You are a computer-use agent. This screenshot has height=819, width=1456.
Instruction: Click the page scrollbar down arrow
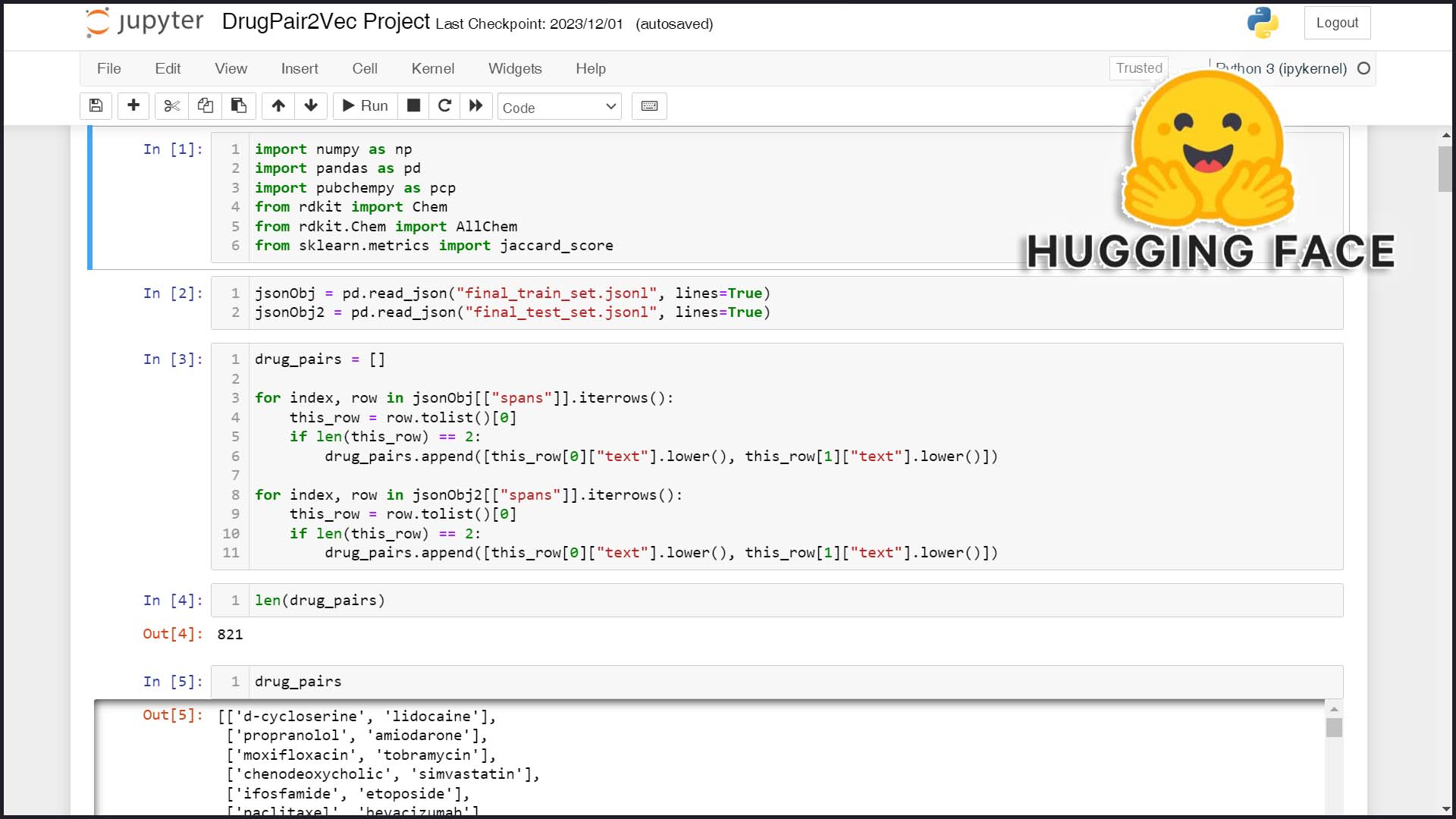pos(1445,809)
